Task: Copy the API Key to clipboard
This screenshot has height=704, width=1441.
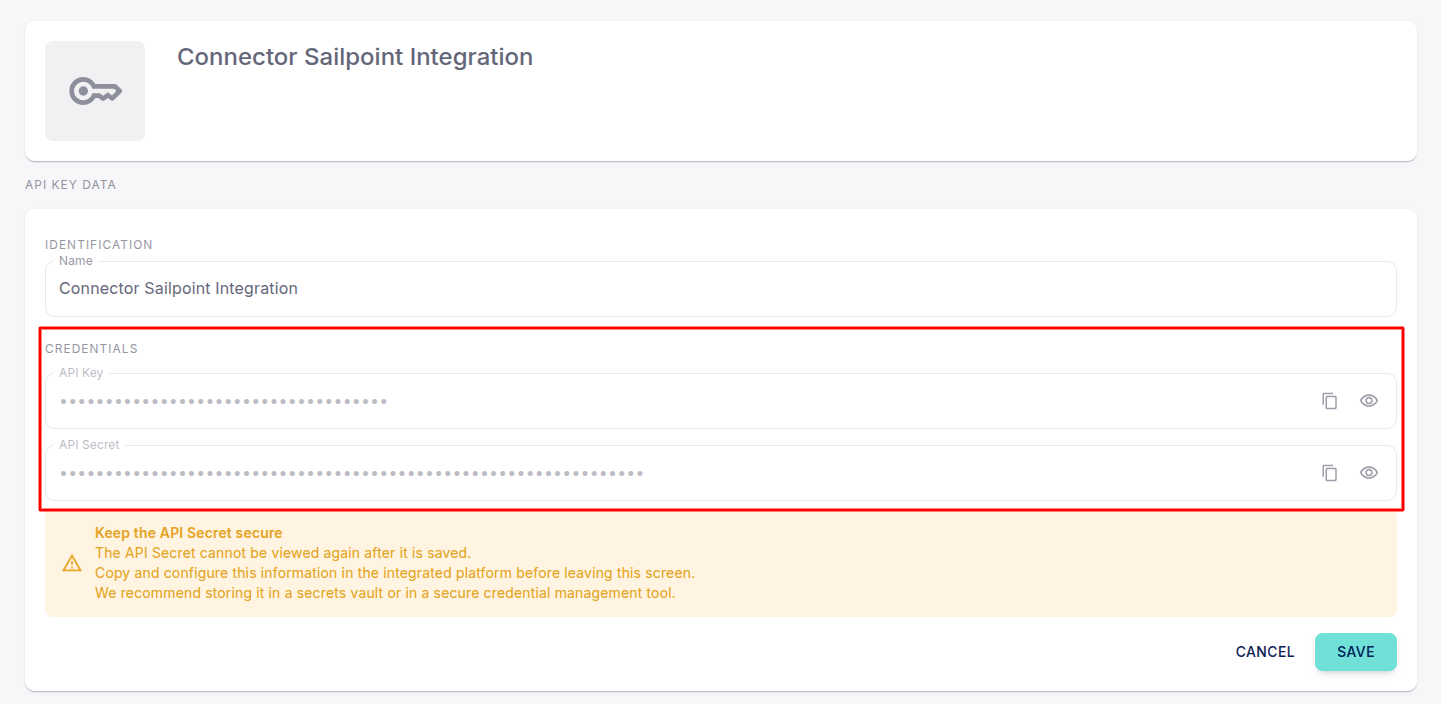Action: (1329, 401)
